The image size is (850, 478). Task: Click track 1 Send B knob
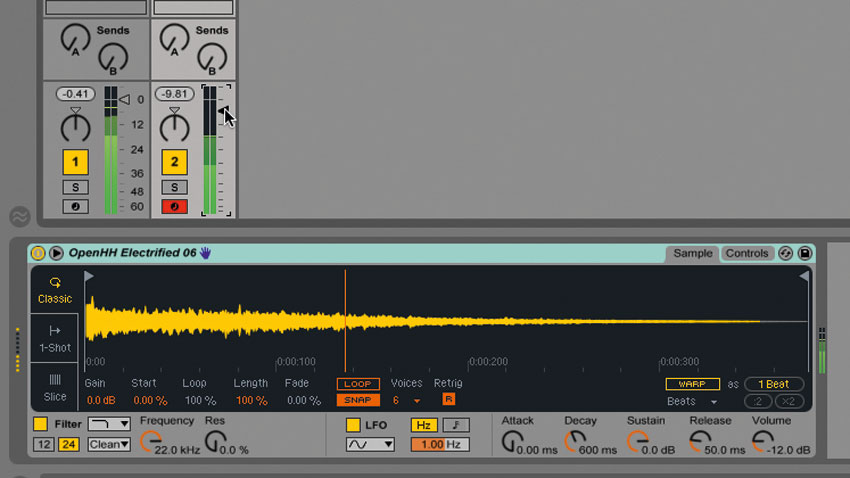(113, 59)
